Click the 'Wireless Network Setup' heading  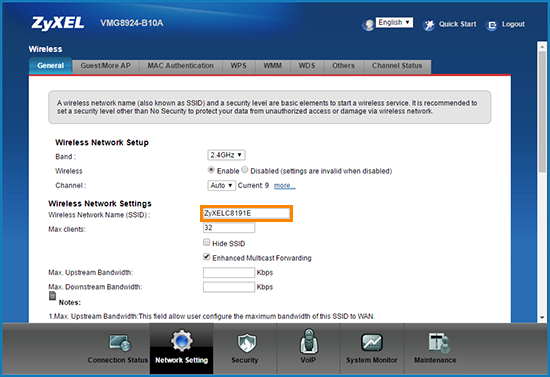point(102,142)
